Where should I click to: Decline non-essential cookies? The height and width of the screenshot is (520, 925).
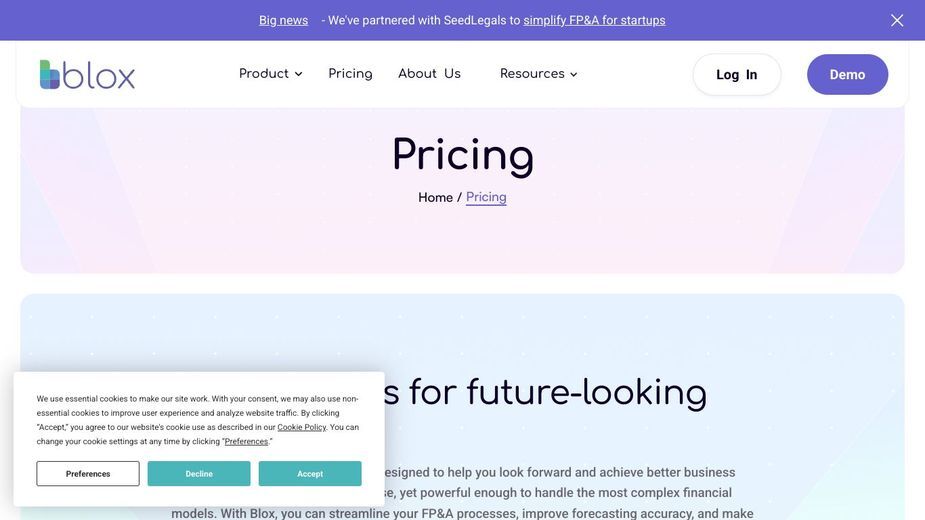199,473
